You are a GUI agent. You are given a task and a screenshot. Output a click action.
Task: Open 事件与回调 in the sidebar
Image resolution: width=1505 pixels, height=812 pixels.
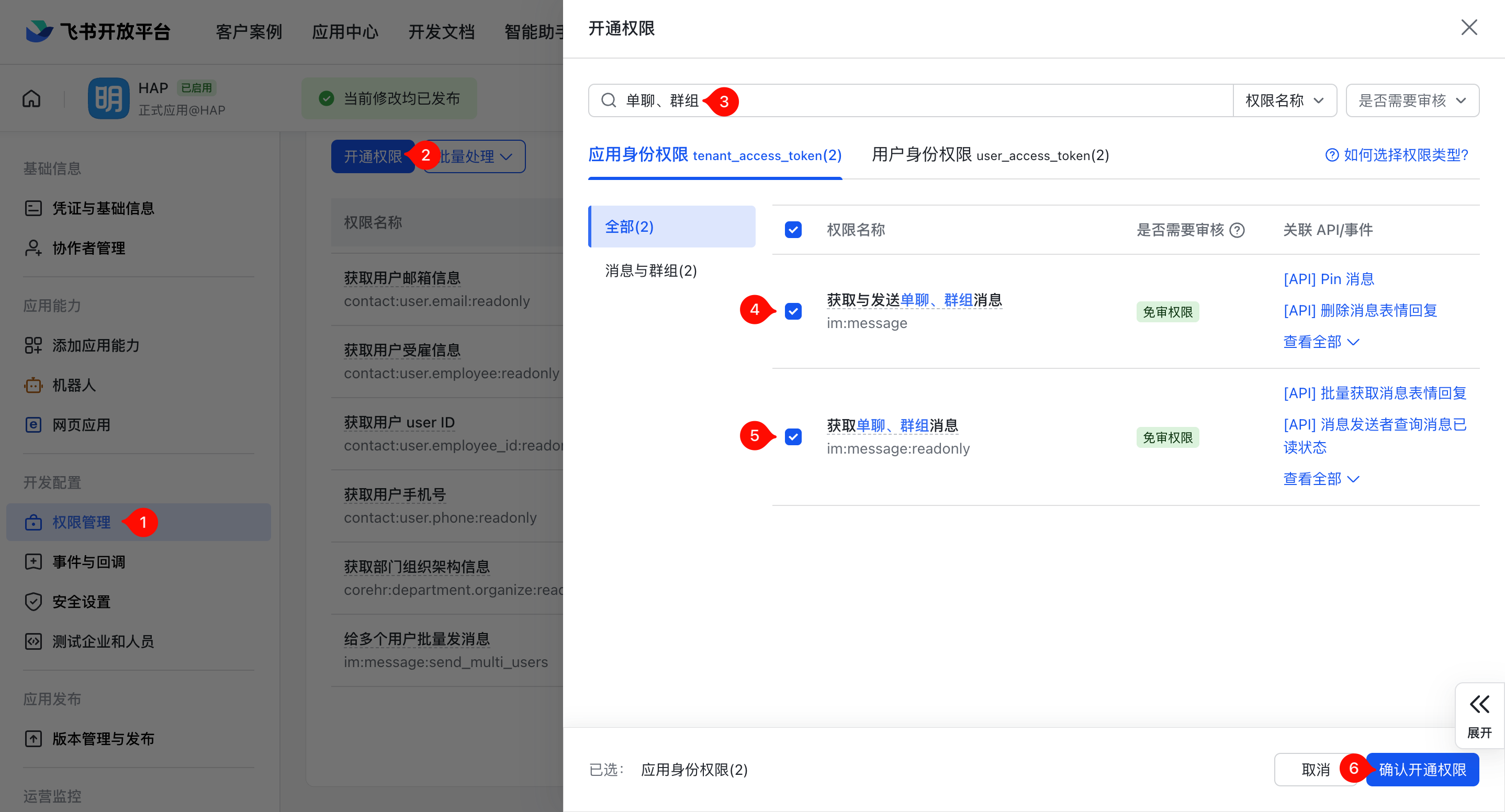tap(89, 562)
